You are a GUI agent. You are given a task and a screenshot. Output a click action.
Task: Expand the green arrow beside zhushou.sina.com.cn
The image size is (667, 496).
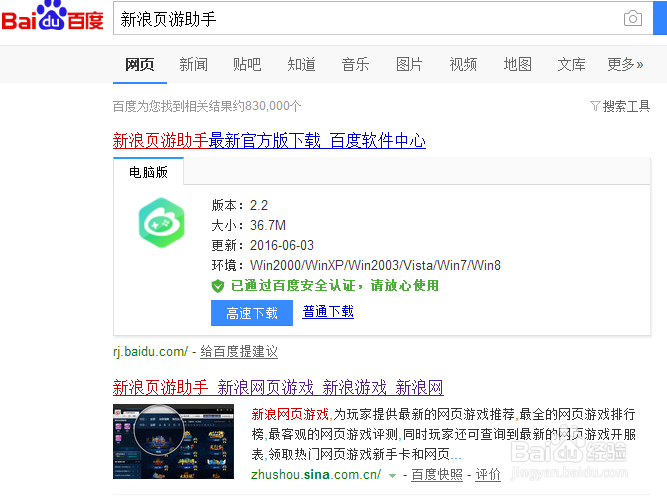point(393,476)
